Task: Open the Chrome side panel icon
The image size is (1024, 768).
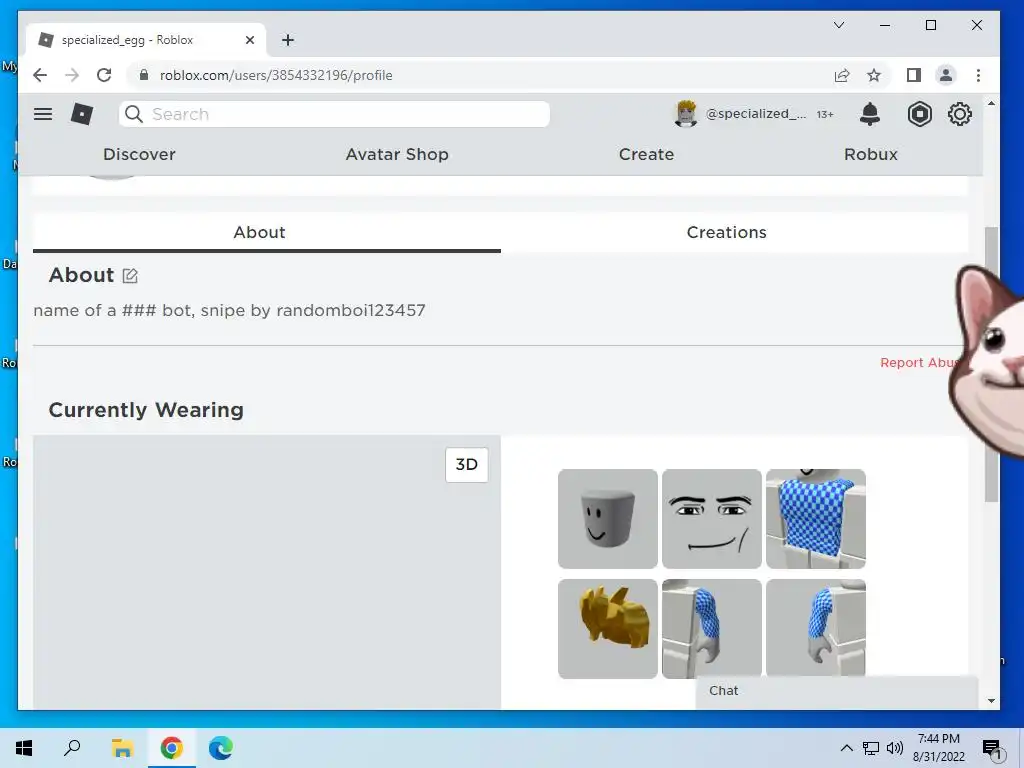Action: (x=914, y=75)
